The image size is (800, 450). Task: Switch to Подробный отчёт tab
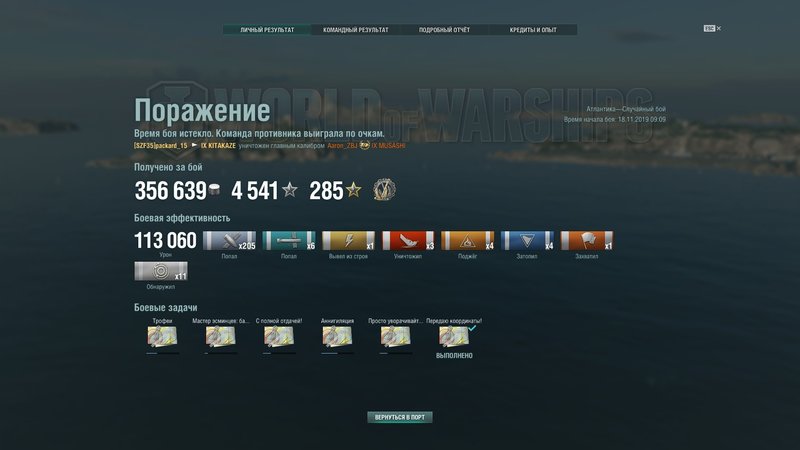(x=444, y=30)
